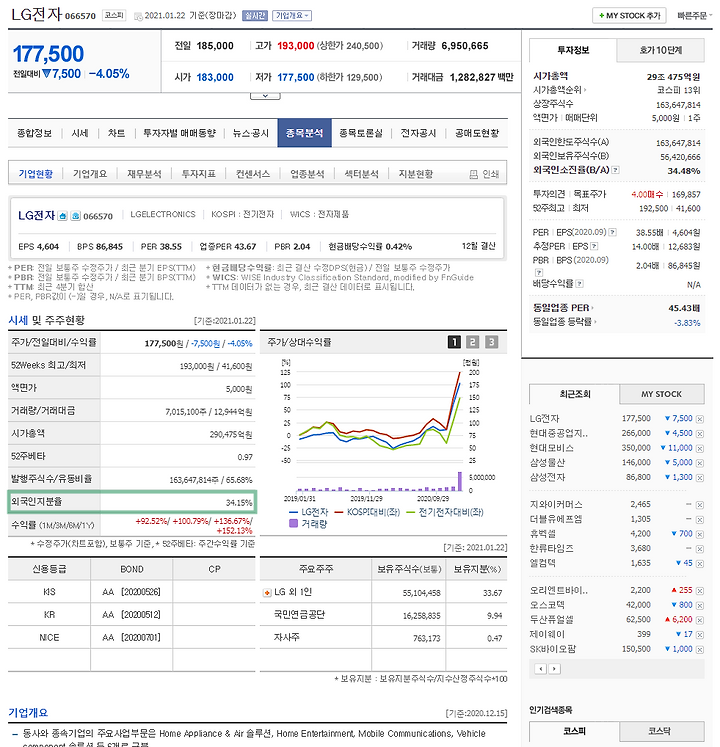Select 지분현황 sub-tab
The image size is (720, 747).
416,174
